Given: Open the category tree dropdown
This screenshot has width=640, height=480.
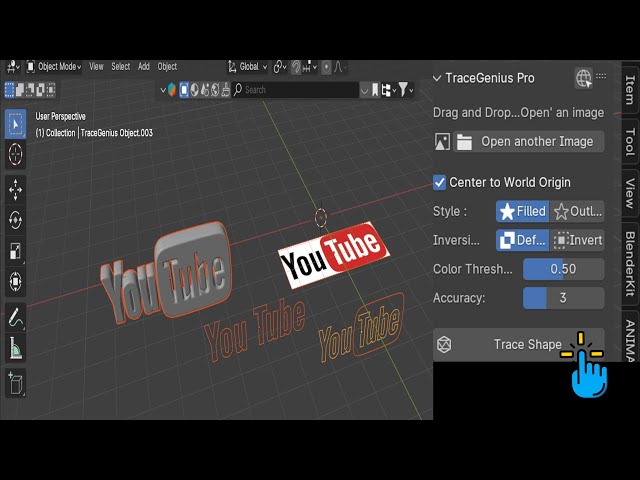Looking at the screenshot, I should click(388, 90).
